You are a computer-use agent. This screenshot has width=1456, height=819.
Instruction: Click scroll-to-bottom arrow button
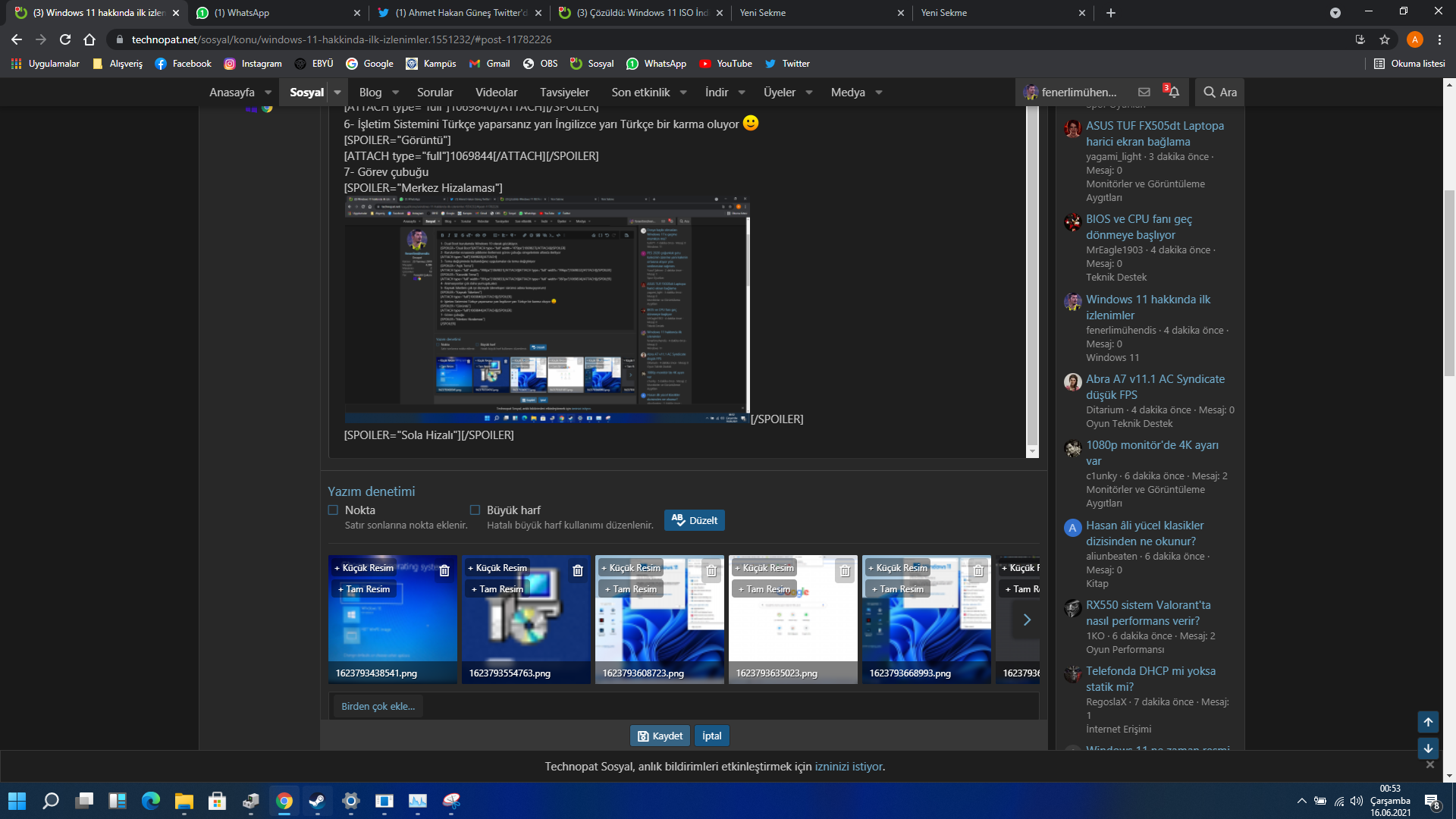pyautogui.click(x=1428, y=748)
